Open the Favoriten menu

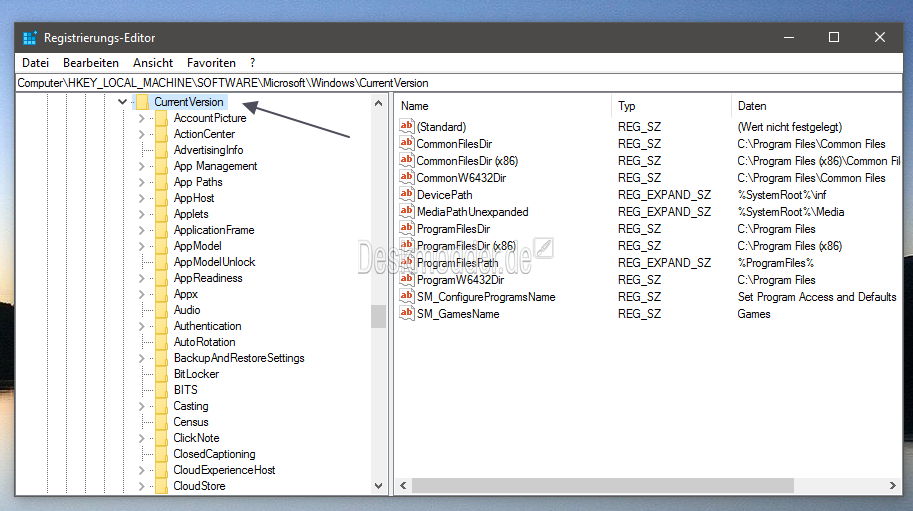211,63
